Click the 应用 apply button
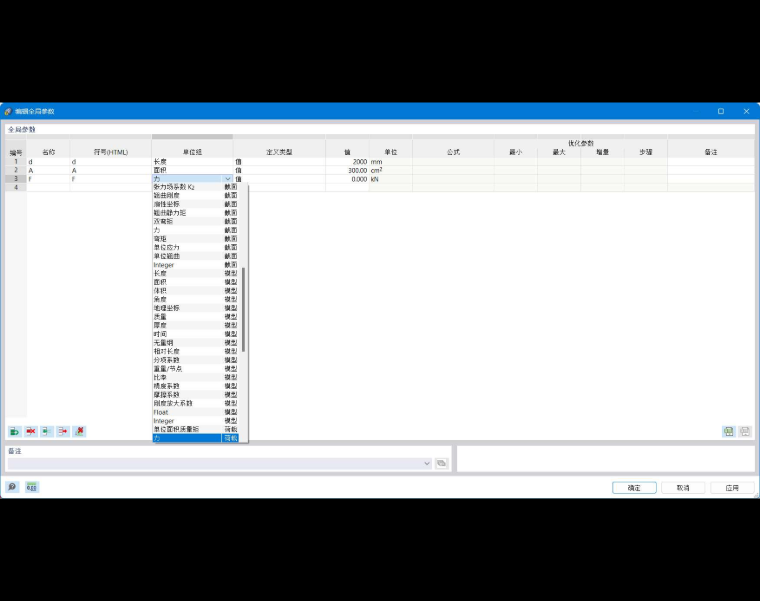This screenshot has height=601, width=760. [x=732, y=488]
